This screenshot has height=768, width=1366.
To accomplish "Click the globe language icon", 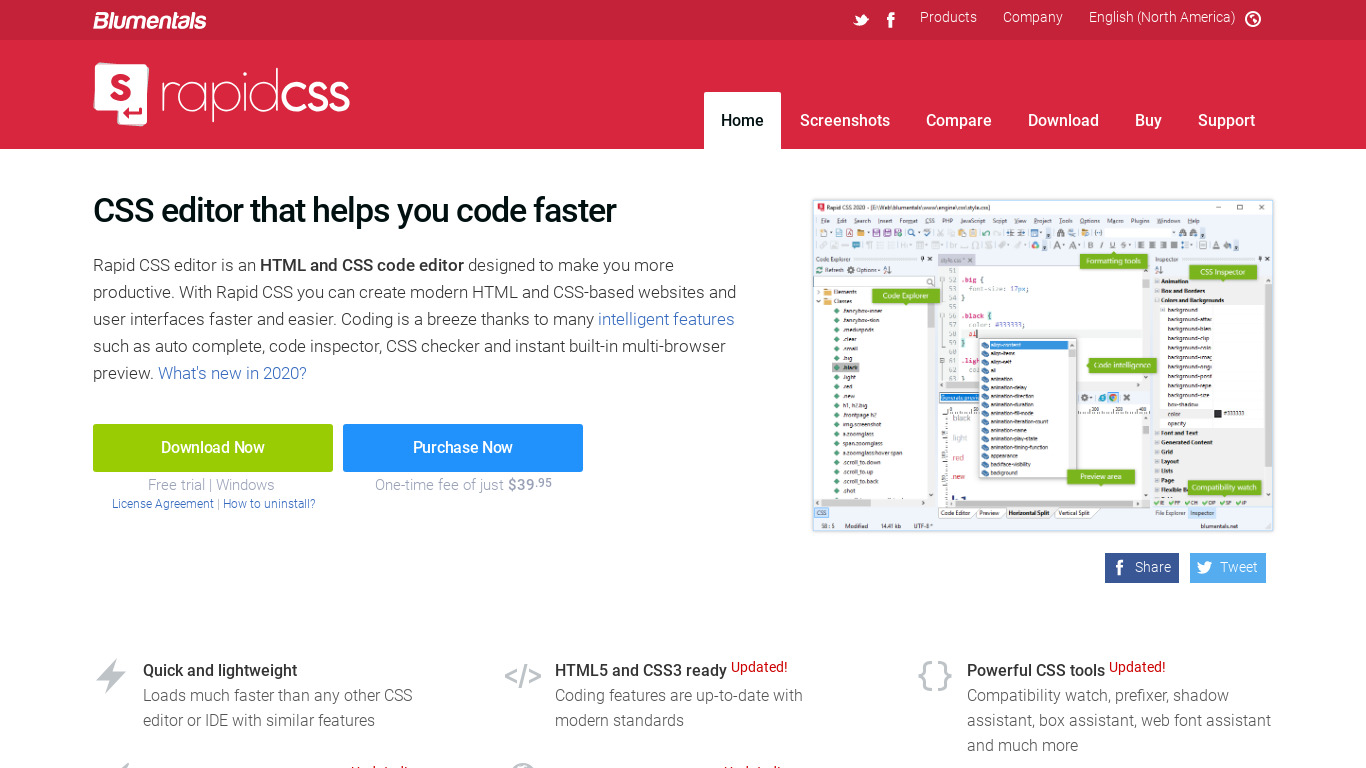I will point(1253,18).
